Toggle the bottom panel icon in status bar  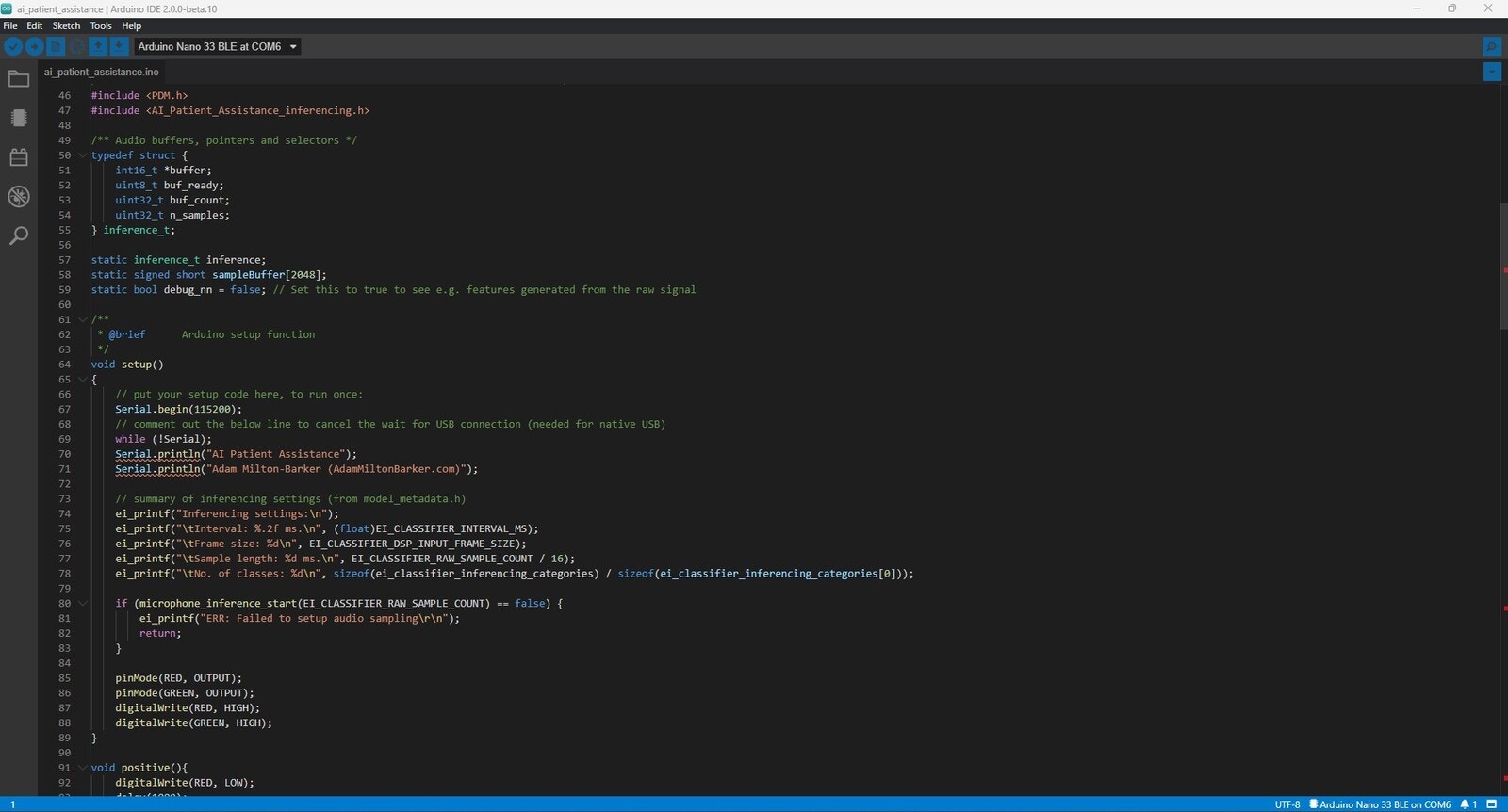pos(1491,804)
